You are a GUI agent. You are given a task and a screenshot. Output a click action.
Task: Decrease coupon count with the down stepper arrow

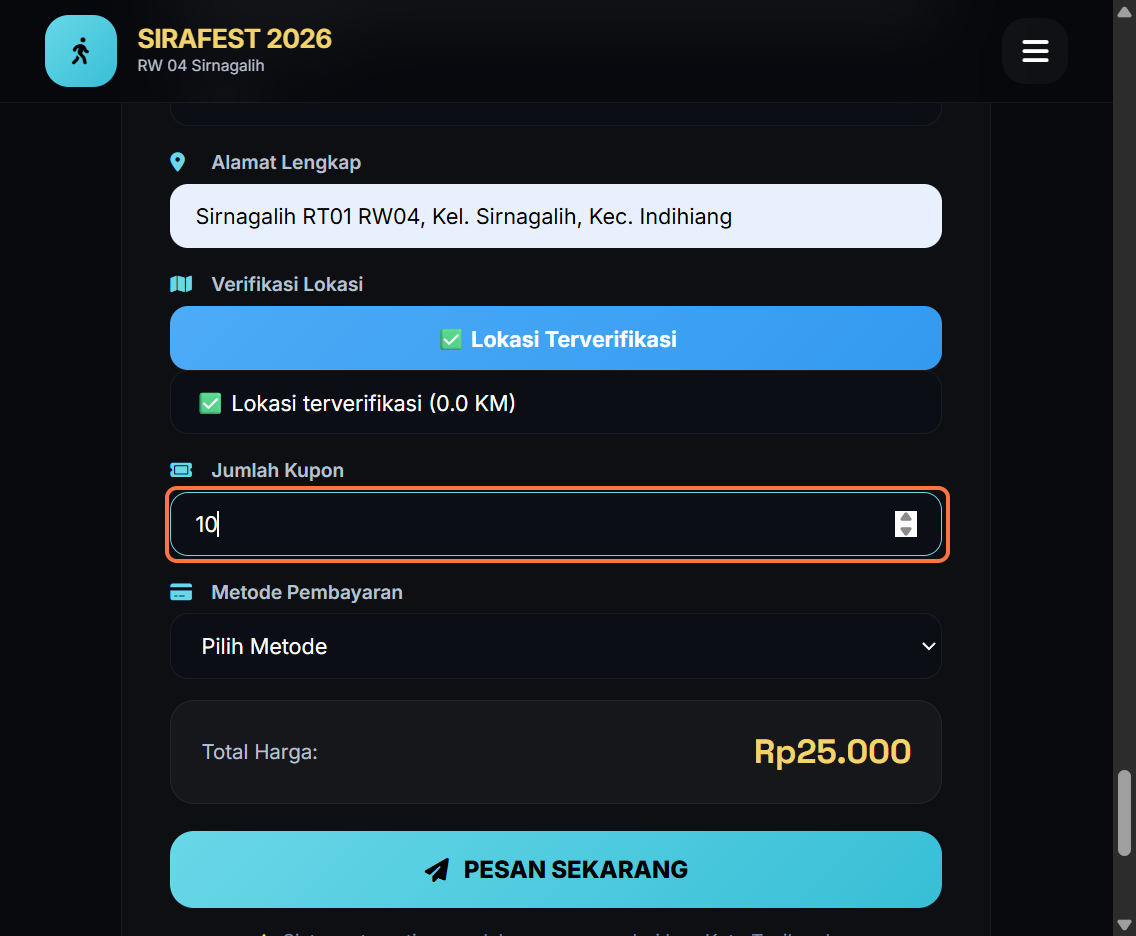click(906, 531)
